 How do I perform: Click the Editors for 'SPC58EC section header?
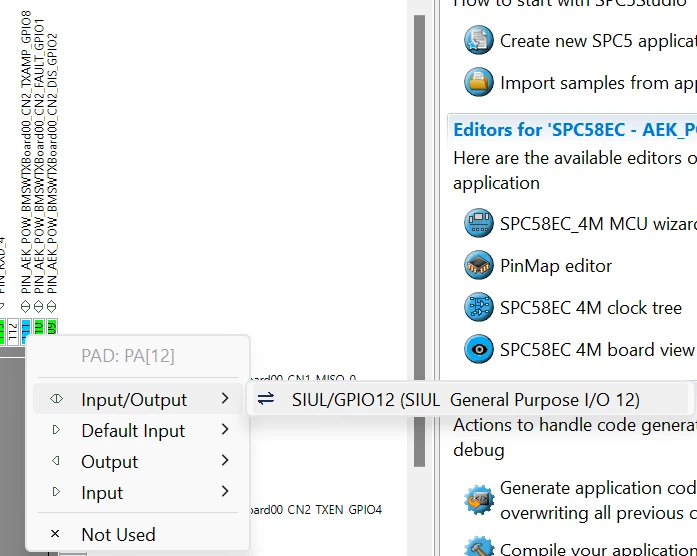click(575, 130)
